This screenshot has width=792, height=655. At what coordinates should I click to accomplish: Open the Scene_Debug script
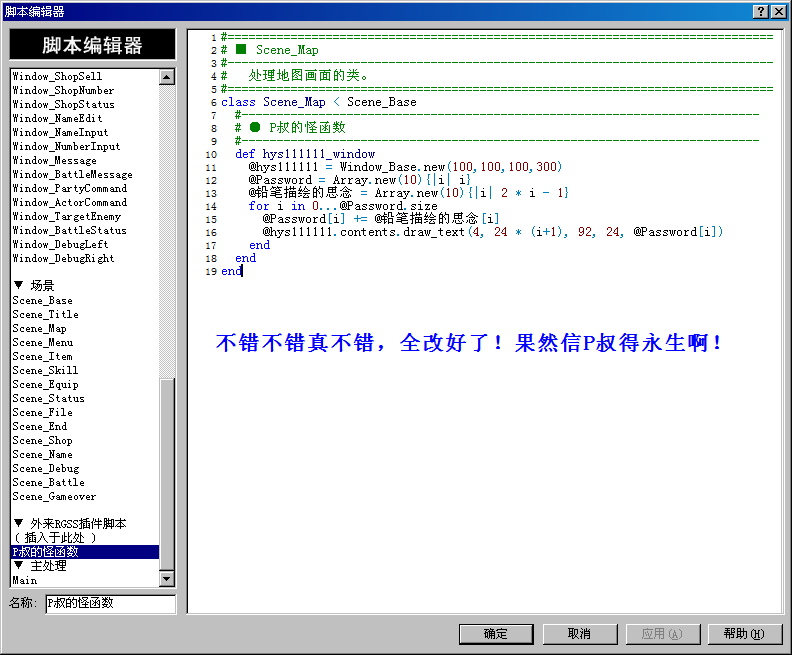pyautogui.click(x=46, y=469)
